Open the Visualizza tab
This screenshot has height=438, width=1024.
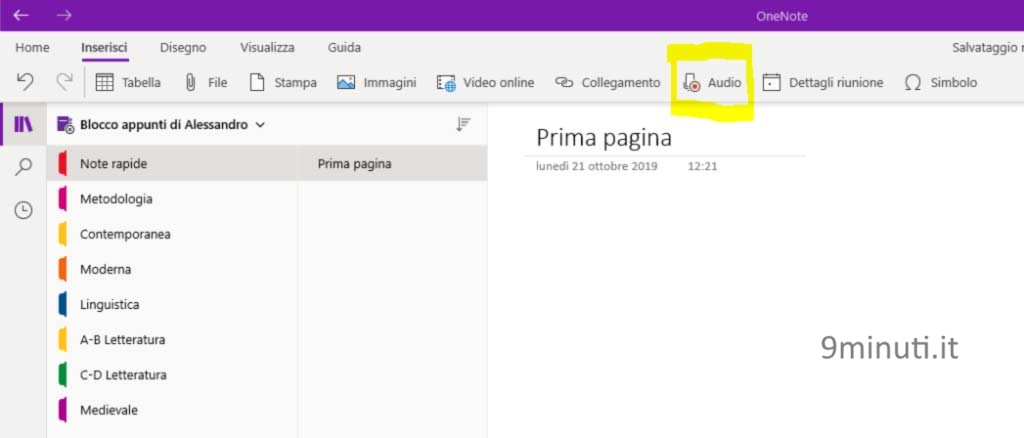267,48
